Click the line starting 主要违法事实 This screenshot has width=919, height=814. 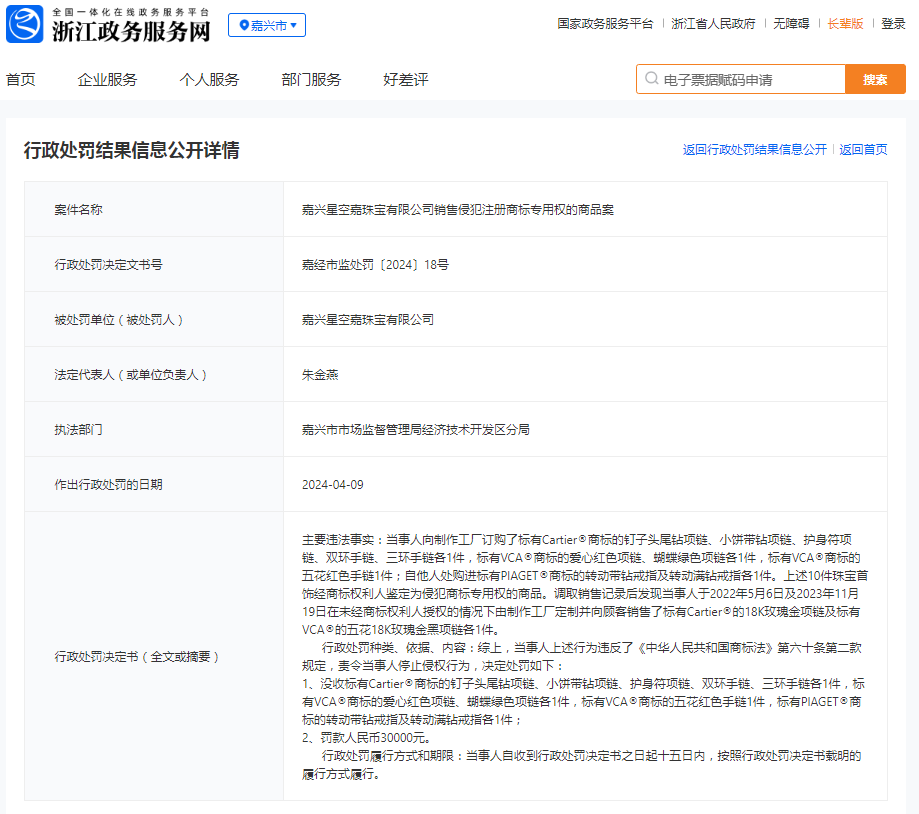point(577,540)
